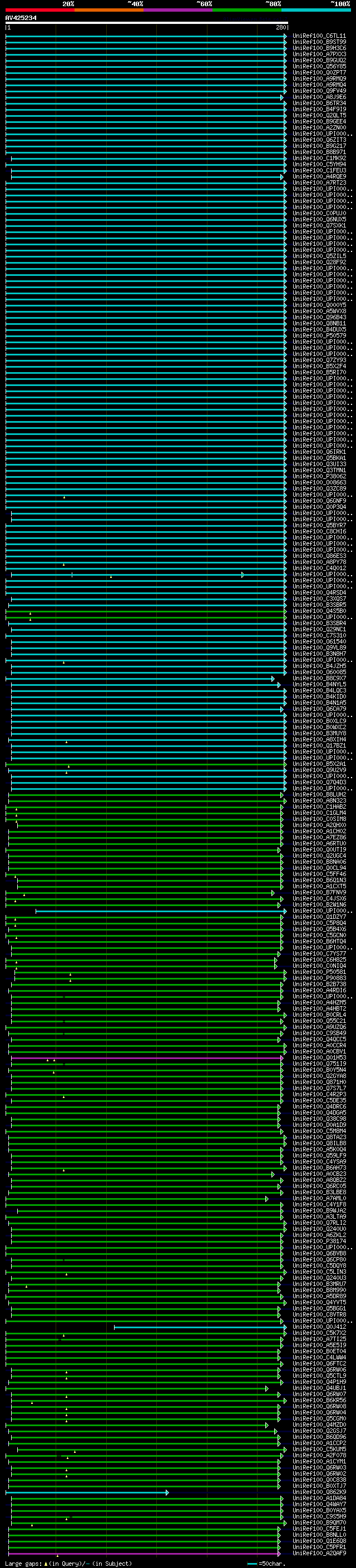Screen dimensions: 356x1568
Task: Select label UniRef100_Q862K9
Action: click(x=319, y=1492)
